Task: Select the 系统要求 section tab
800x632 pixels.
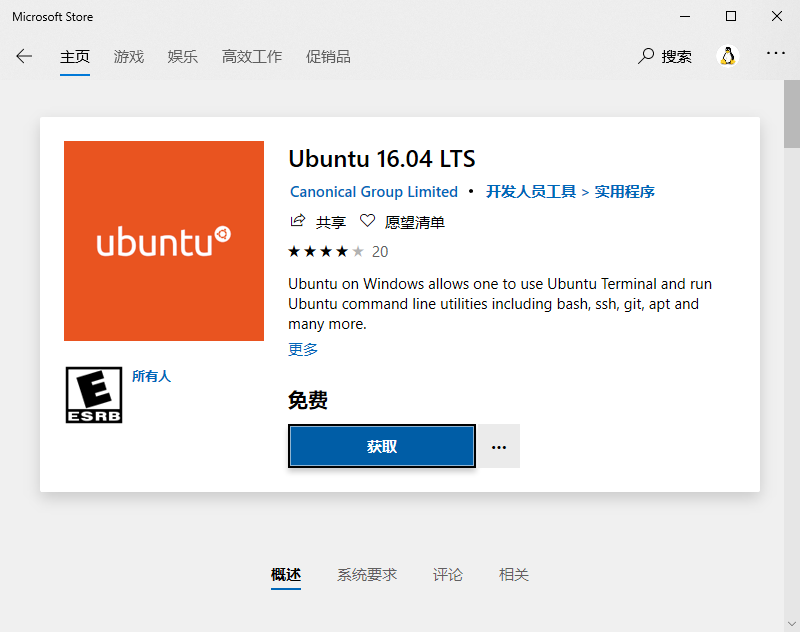Action: point(367,575)
